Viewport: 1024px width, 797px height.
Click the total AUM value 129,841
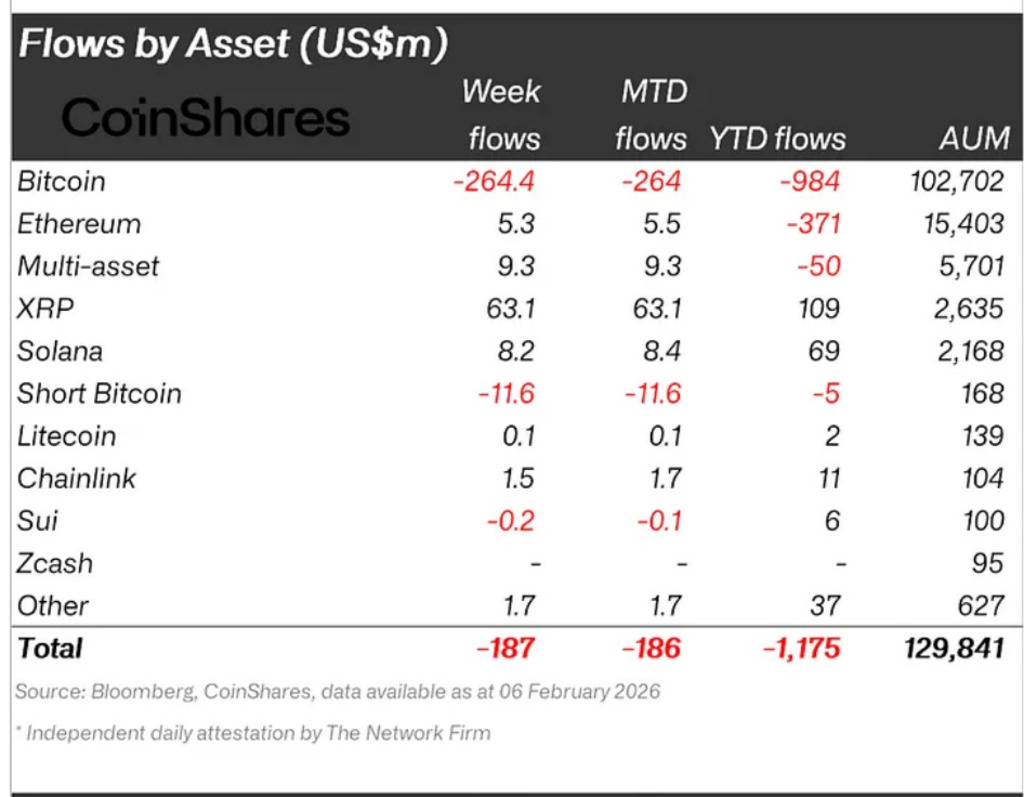(x=952, y=648)
